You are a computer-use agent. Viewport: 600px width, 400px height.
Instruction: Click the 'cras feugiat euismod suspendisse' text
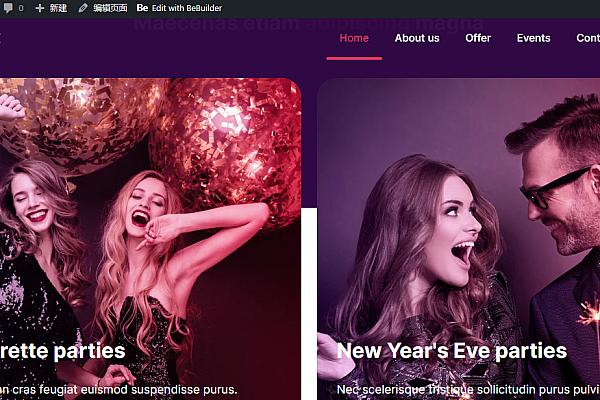click(x=118, y=389)
